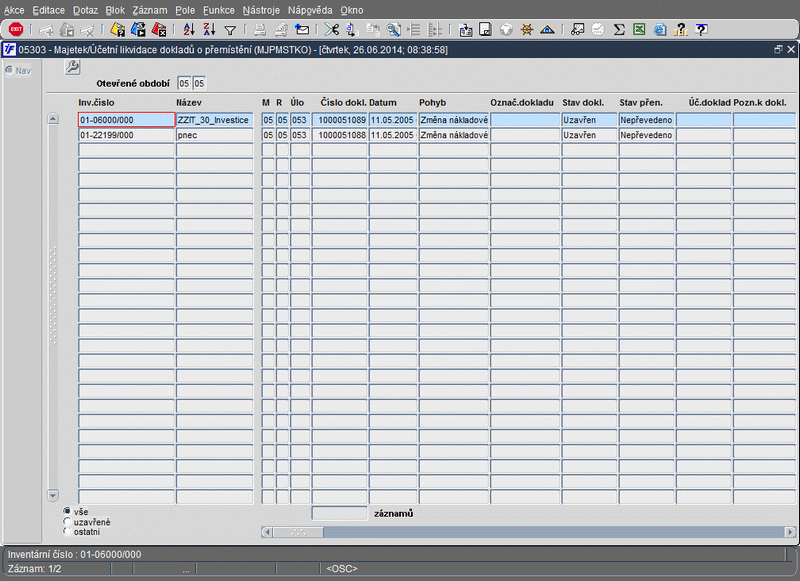This screenshot has width=800, height=581.
Task: Click the Copy icon next to scissors
Action: coord(352,30)
